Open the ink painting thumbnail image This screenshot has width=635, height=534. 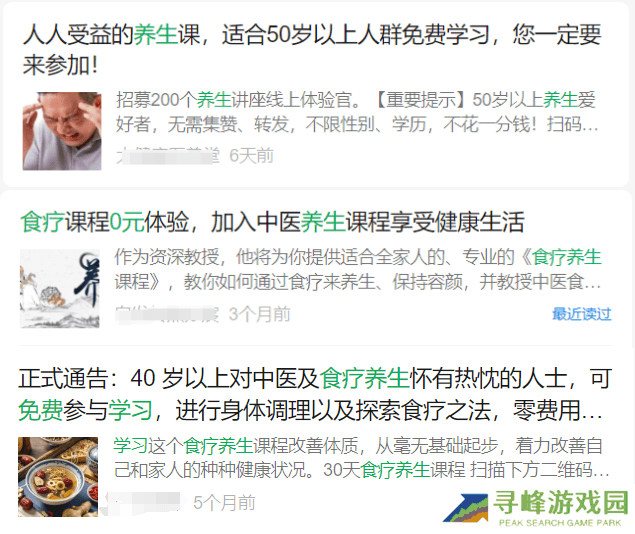point(60,289)
